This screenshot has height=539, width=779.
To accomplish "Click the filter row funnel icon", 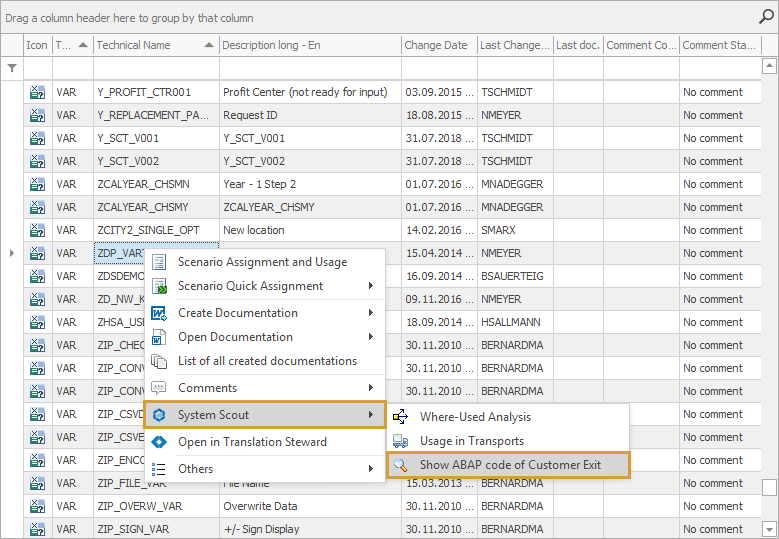I will (12, 68).
